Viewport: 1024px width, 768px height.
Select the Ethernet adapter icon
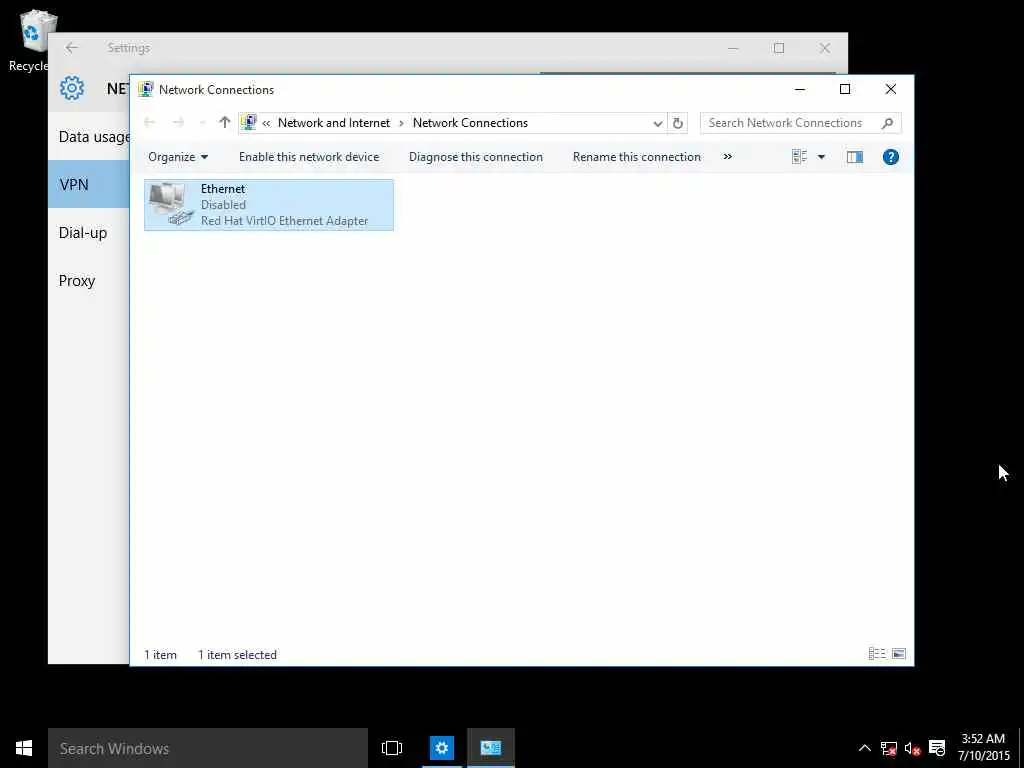coord(171,204)
